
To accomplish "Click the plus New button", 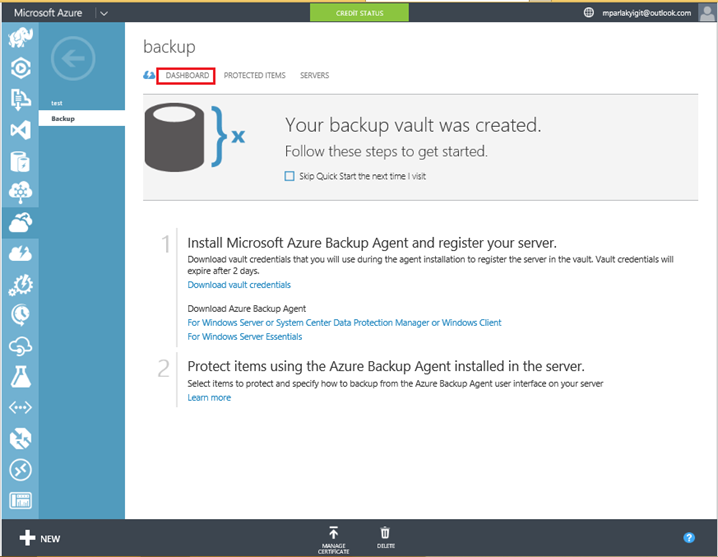I will pos(40,538).
